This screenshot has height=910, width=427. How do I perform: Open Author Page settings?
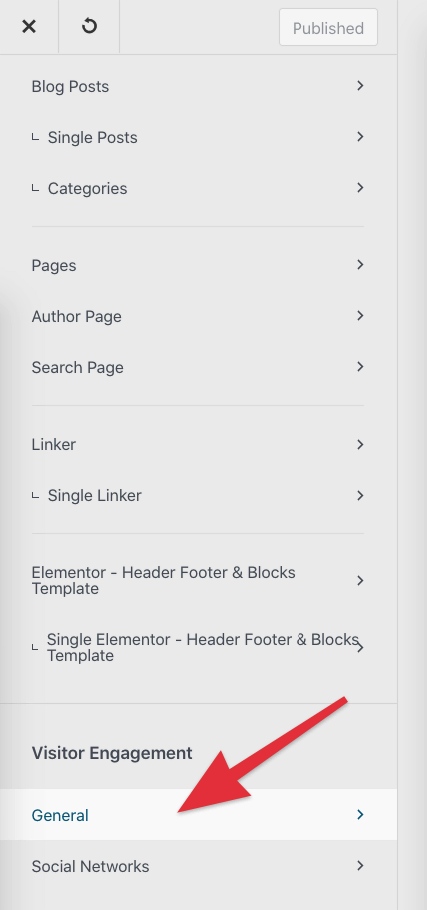198,316
